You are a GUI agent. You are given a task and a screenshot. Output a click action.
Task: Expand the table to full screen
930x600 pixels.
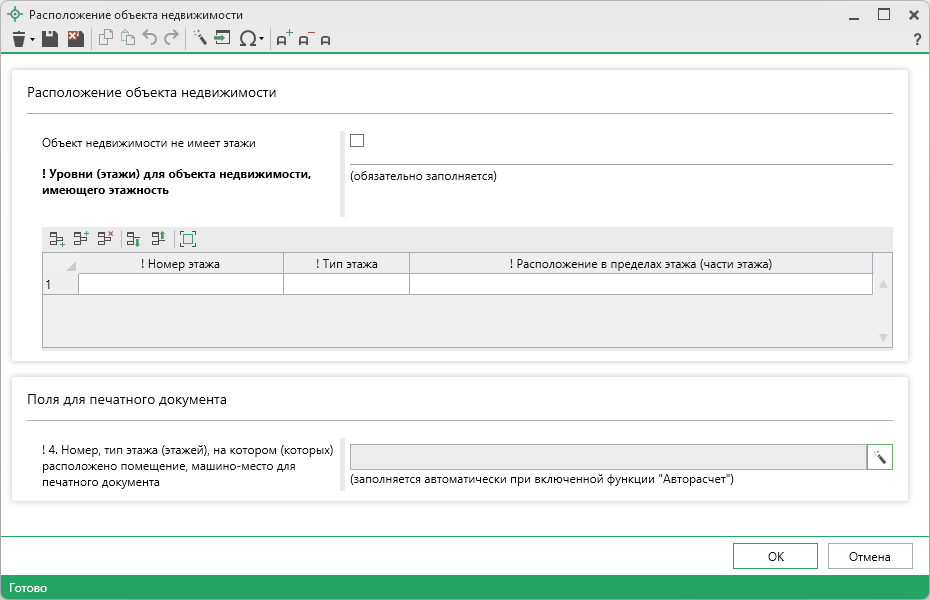click(187, 239)
